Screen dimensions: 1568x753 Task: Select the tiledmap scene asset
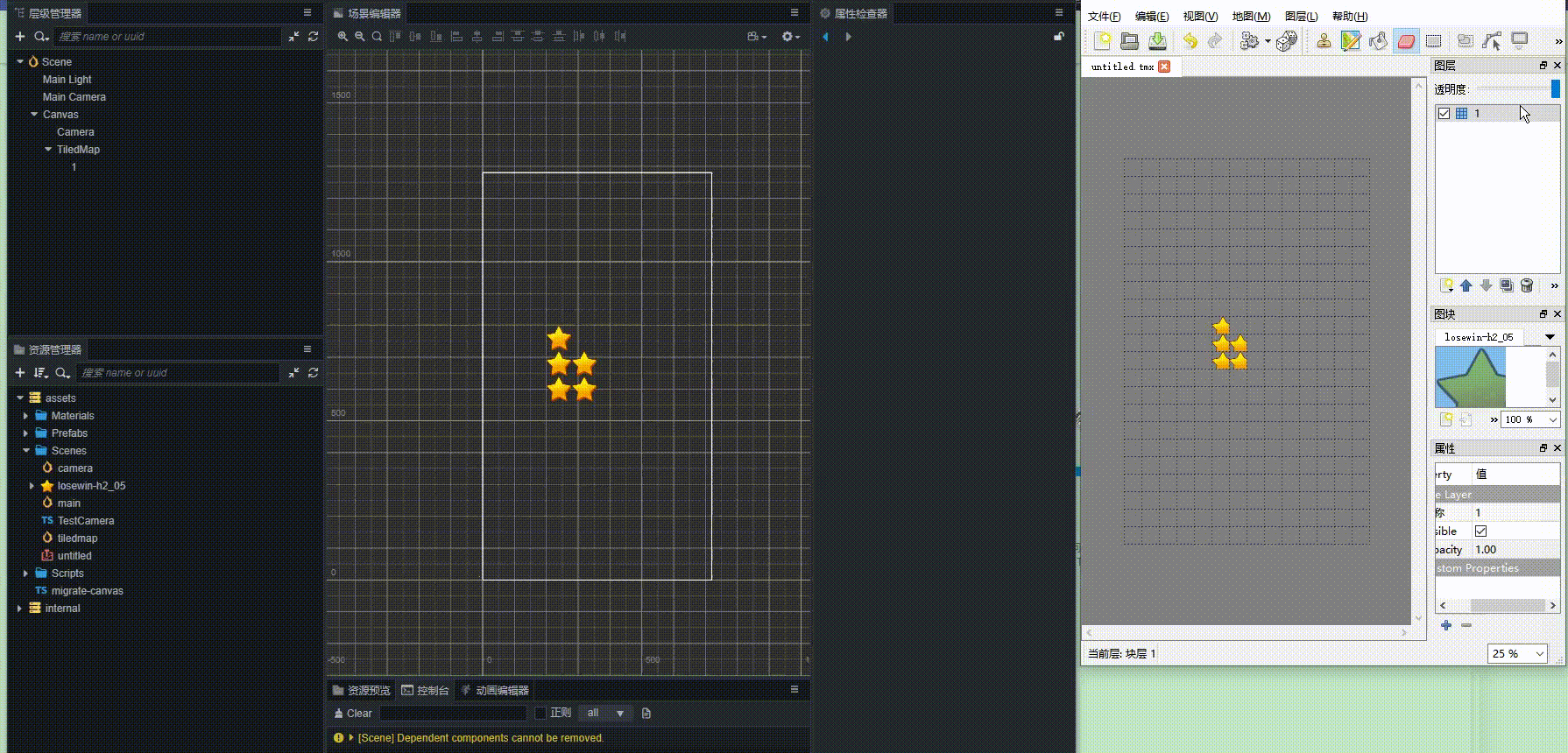[x=77, y=538]
